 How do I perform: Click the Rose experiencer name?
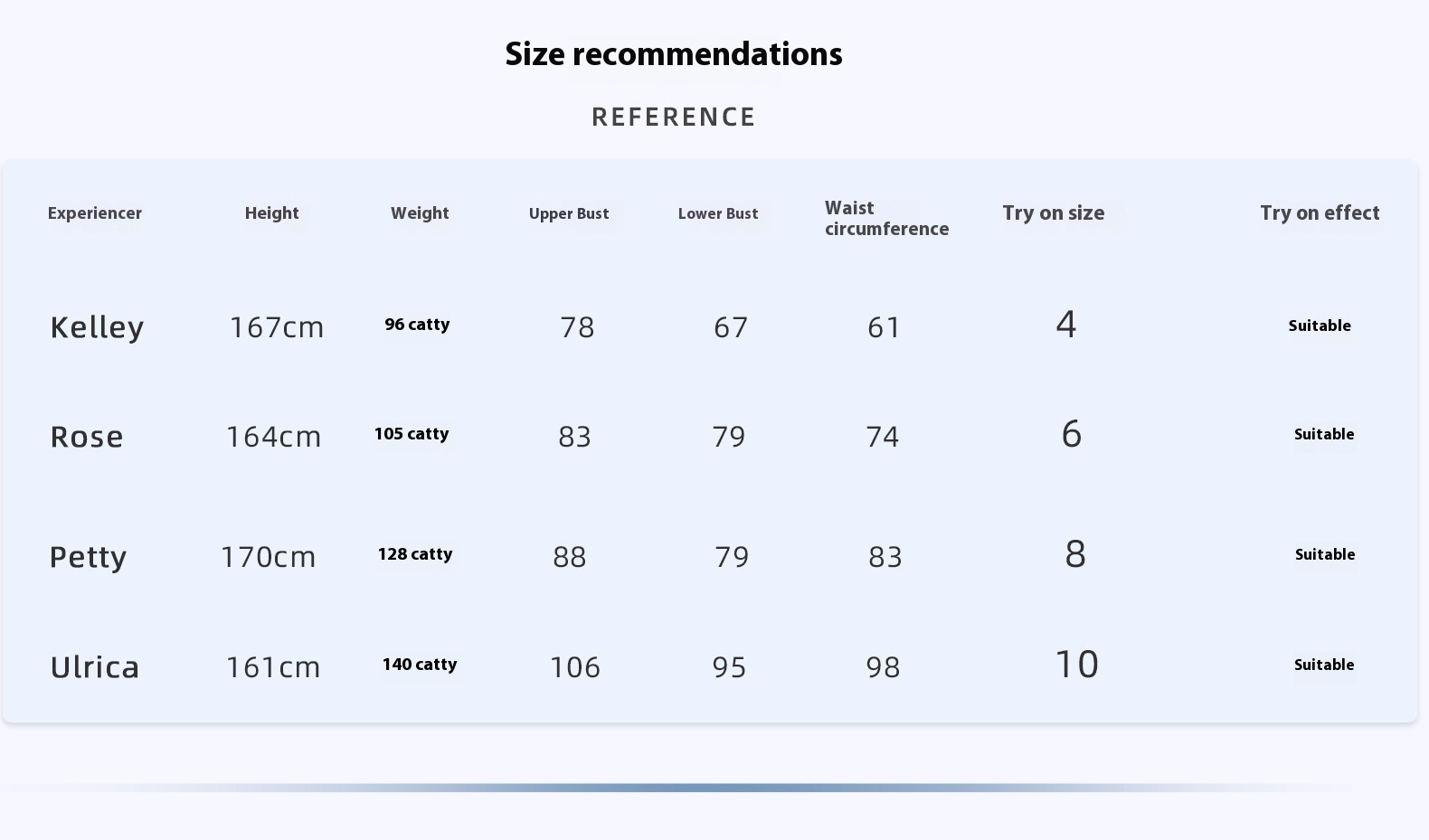[87, 437]
